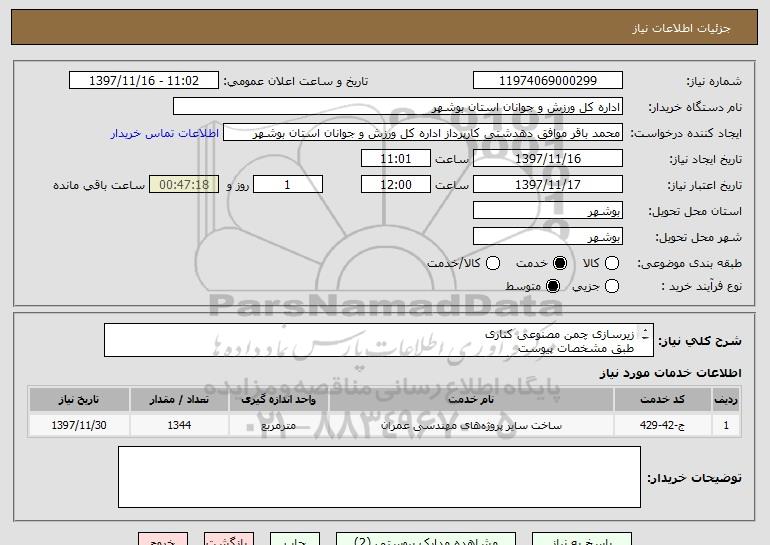Click the countdown timer 00:47:18
This screenshot has width=770, height=545.
tap(184, 185)
